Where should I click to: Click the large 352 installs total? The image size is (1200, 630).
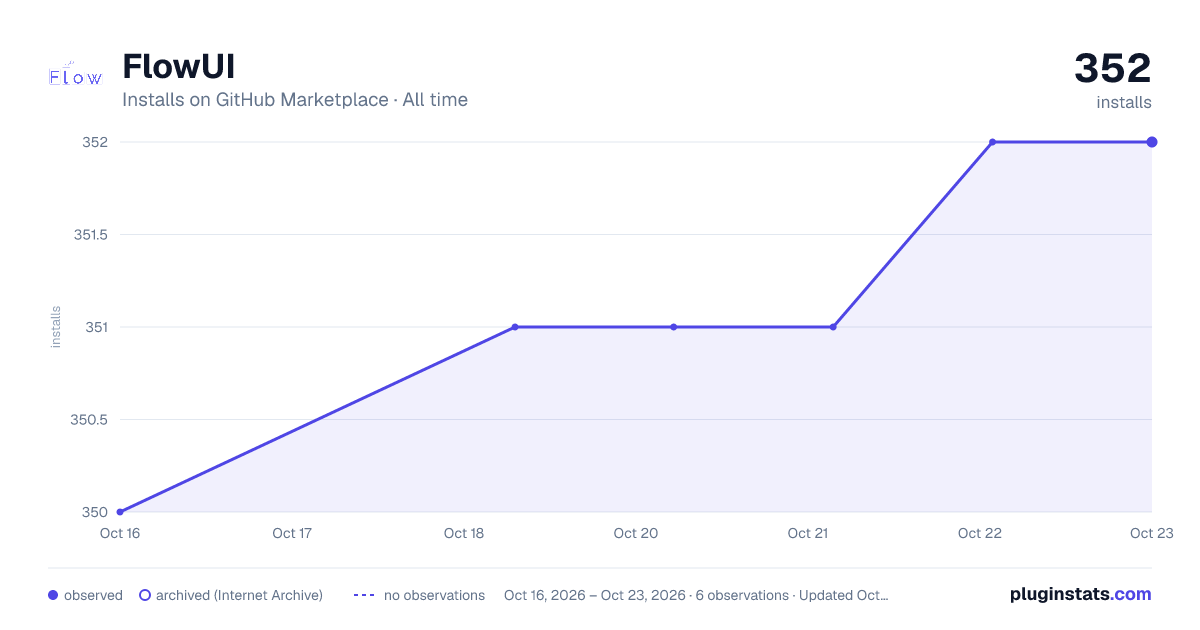(1113, 69)
